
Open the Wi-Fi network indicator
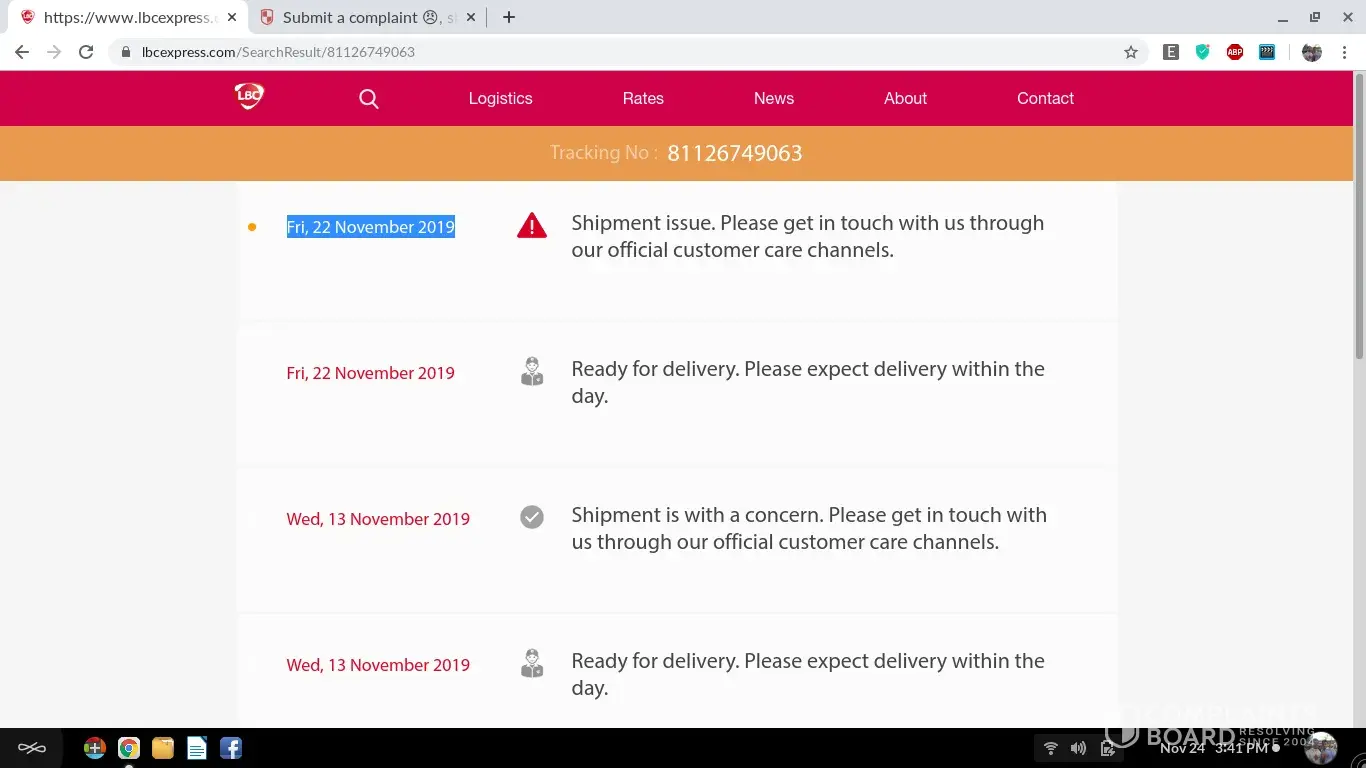pyautogui.click(x=1051, y=748)
